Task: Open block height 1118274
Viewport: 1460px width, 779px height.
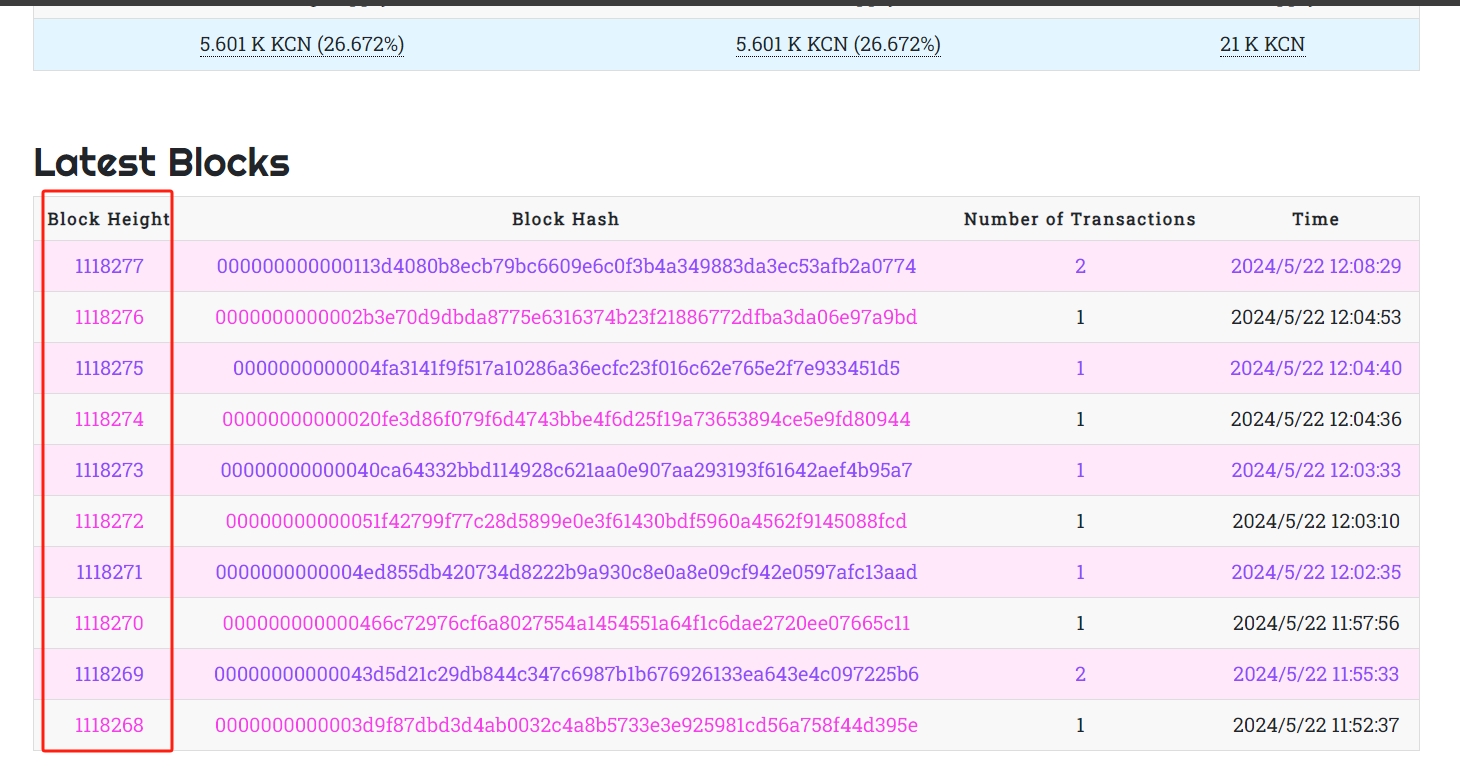Action: click(109, 420)
